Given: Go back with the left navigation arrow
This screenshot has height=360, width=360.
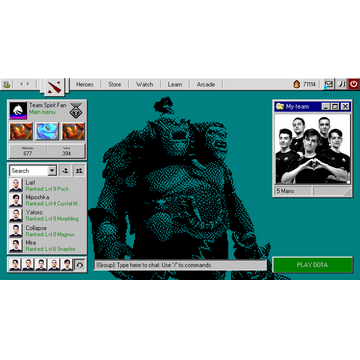Looking at the screenshot, I should coord(21,84).
